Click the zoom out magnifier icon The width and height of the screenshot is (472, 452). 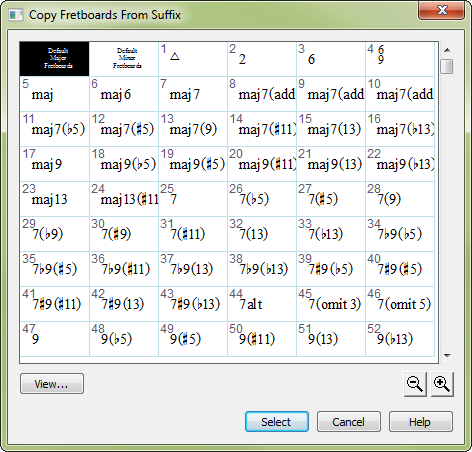point(415,384)
